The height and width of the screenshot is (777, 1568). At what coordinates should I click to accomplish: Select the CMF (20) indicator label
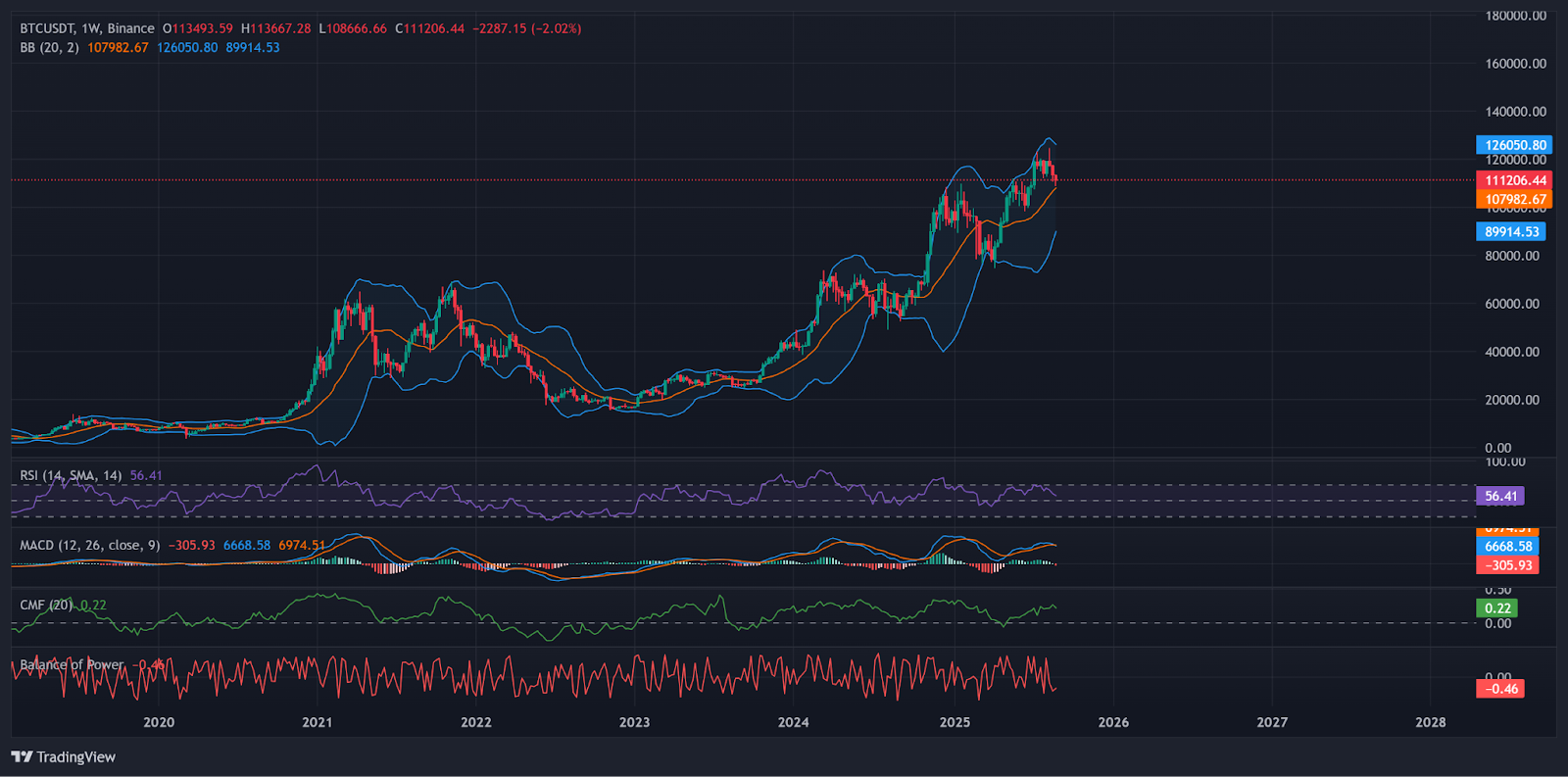pos(46,605)
